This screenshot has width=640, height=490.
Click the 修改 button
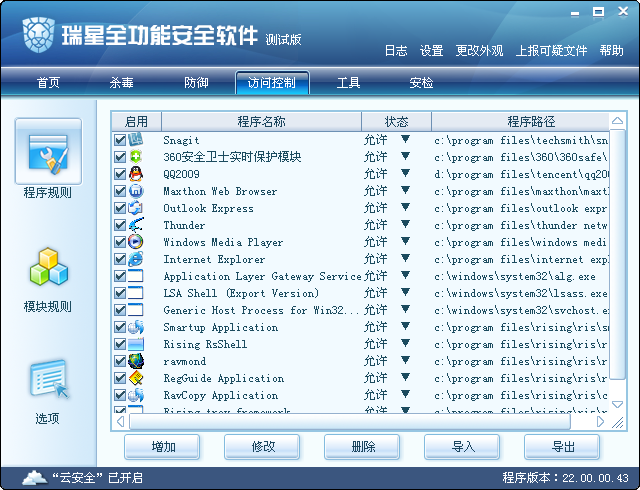click(x=262, y=447)
